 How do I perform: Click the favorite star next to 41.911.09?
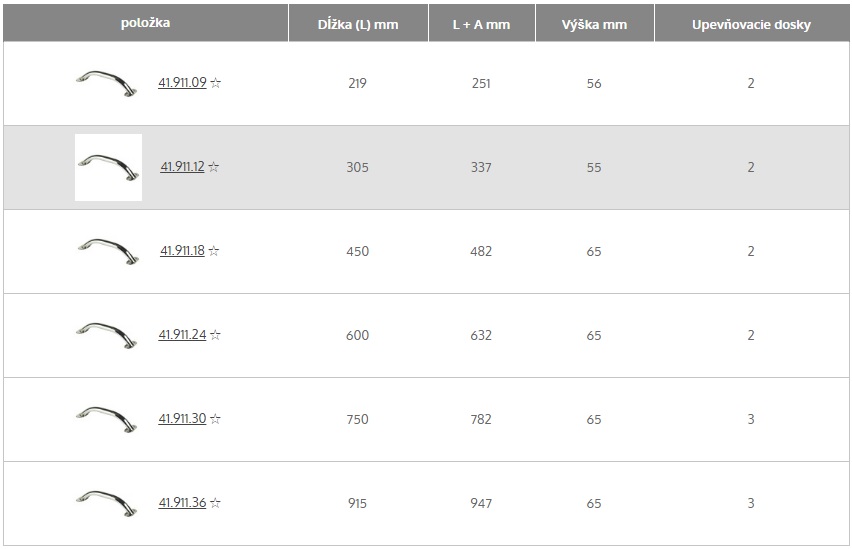(216, 83)
